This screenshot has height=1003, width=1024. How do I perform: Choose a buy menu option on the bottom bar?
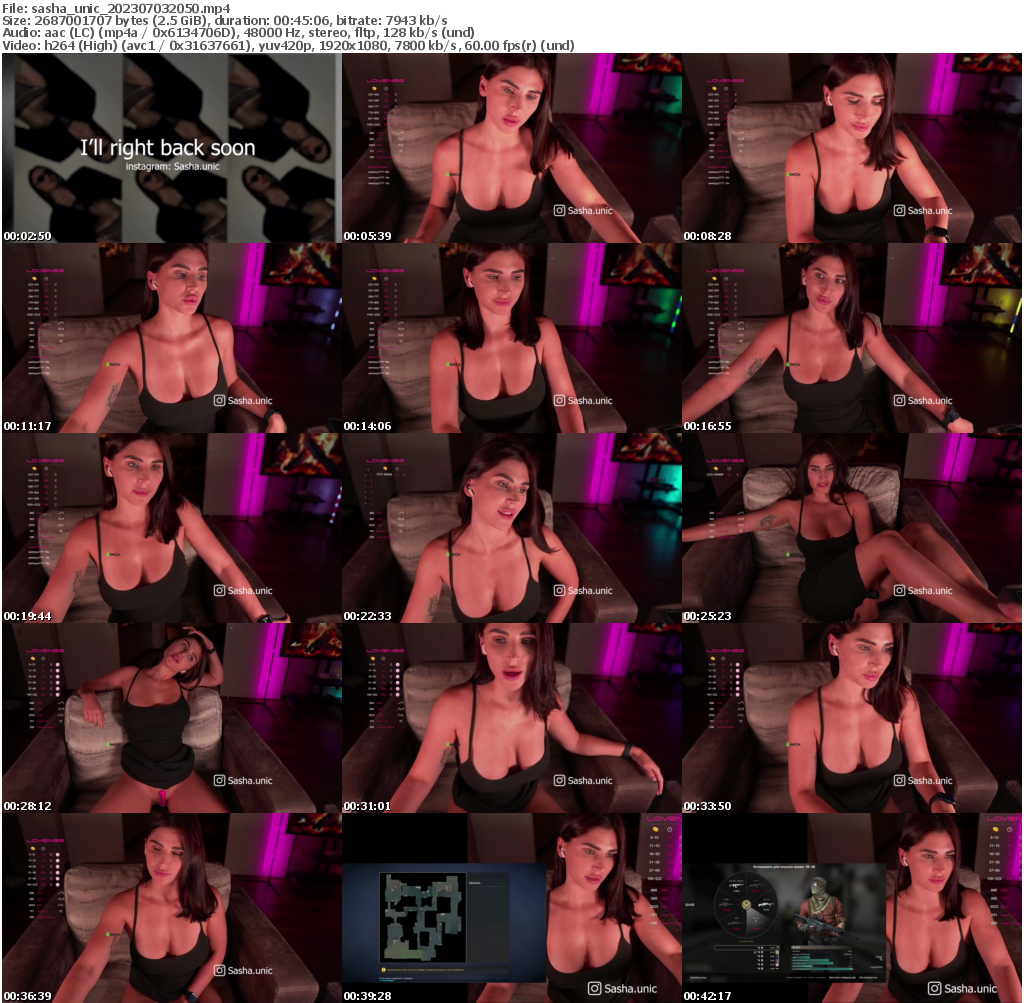coord(840,978)
